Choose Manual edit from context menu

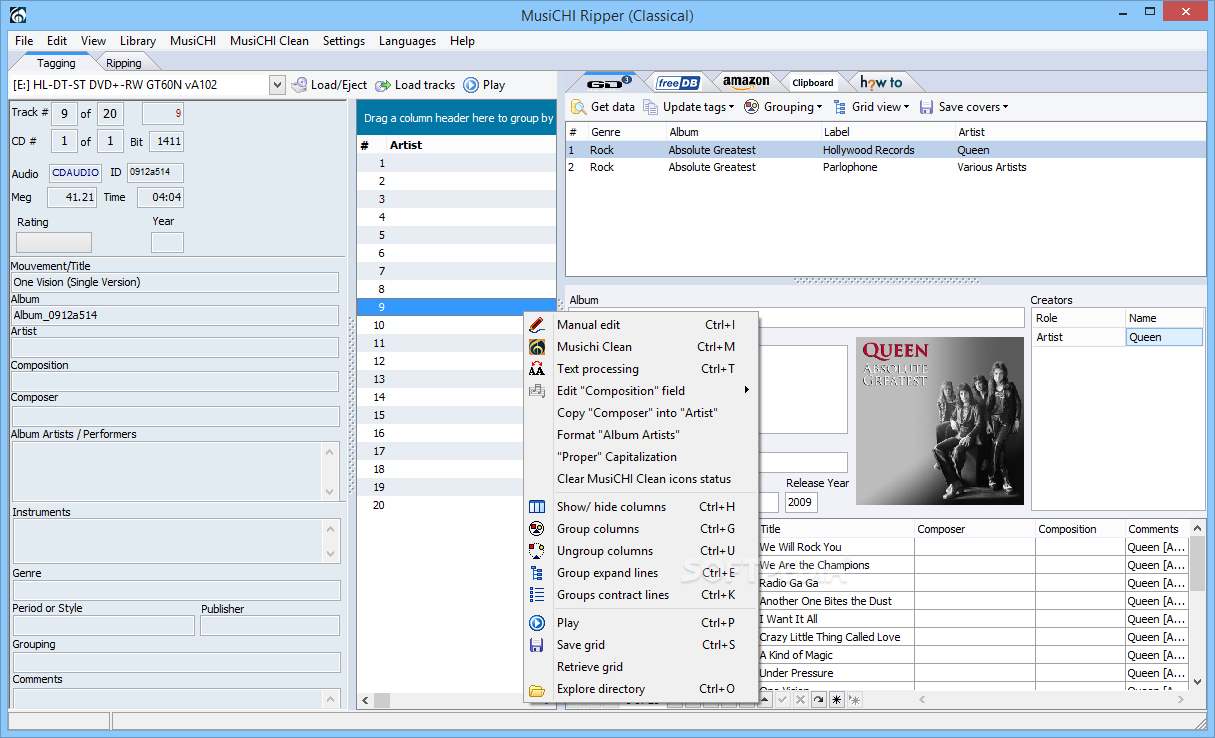click(641, 325)
